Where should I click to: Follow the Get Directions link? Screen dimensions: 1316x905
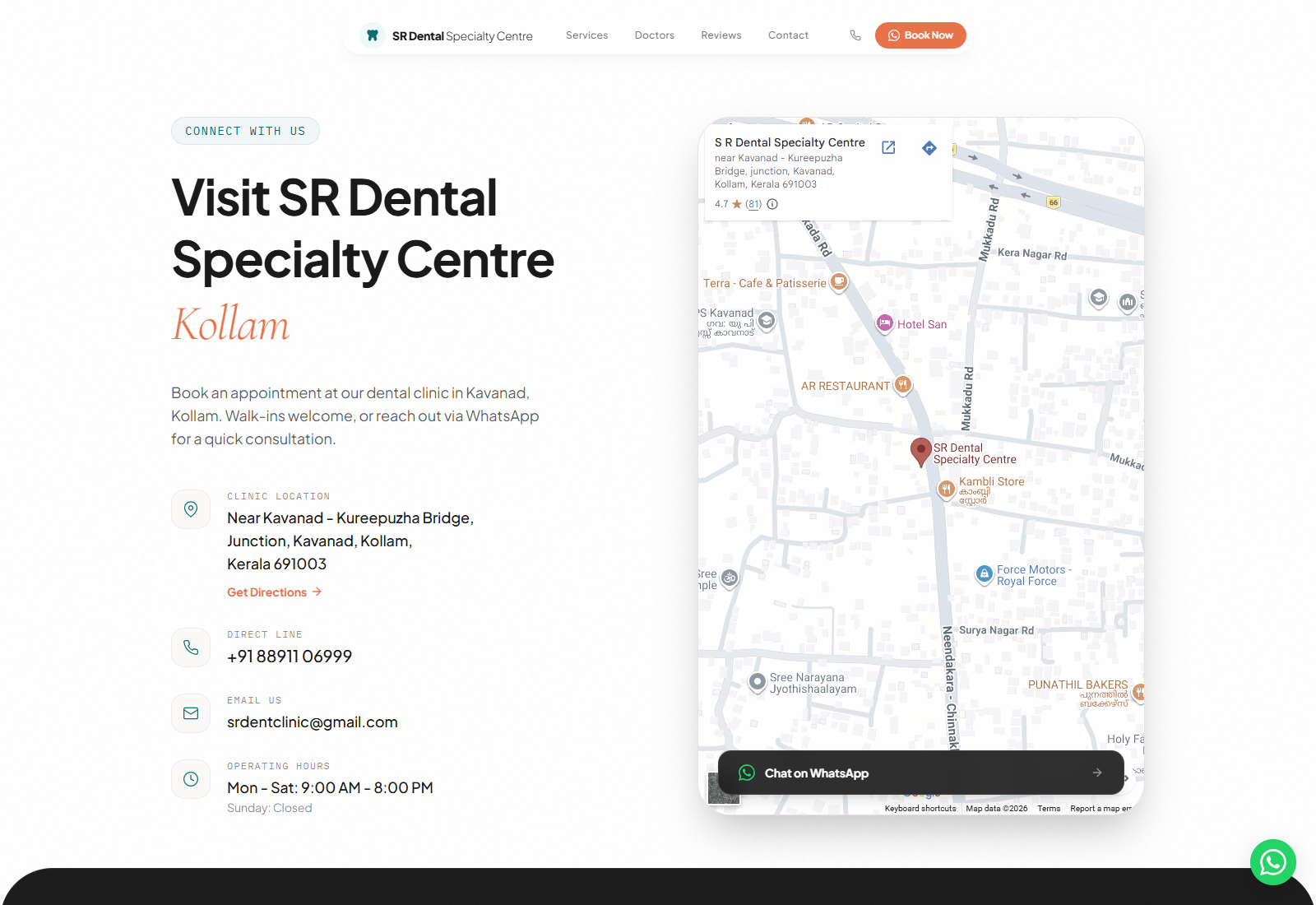coord(274,592)
